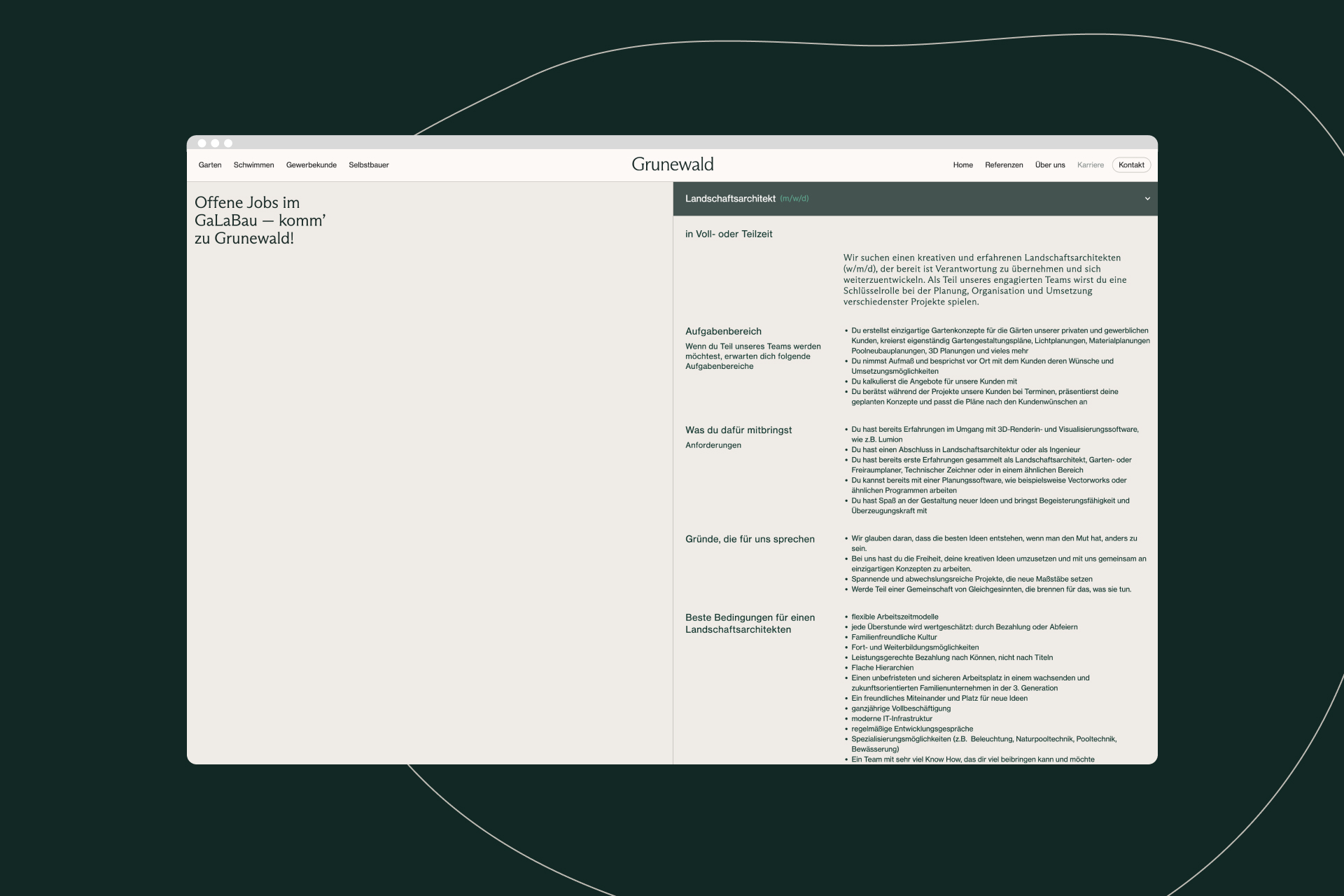This screenshot has width=1344, height=896.
Task: Open the Garten menu item
Action: (210, 165)
